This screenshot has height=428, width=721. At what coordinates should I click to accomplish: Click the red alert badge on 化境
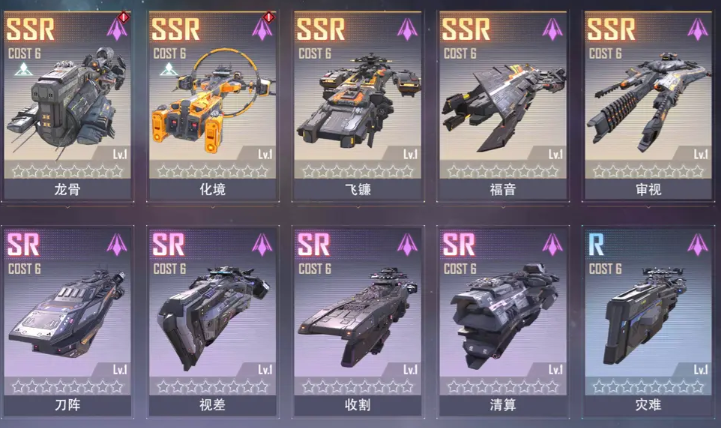tap(269, 17)
